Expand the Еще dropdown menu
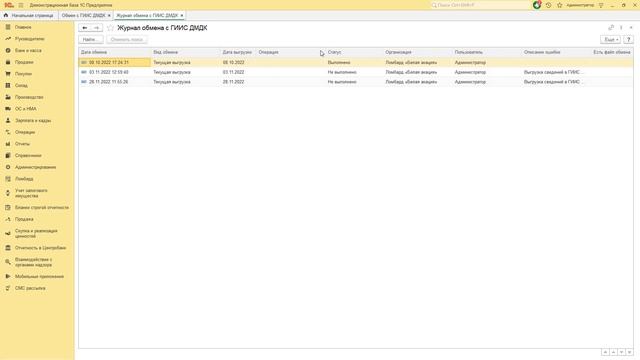 point(611,40)
